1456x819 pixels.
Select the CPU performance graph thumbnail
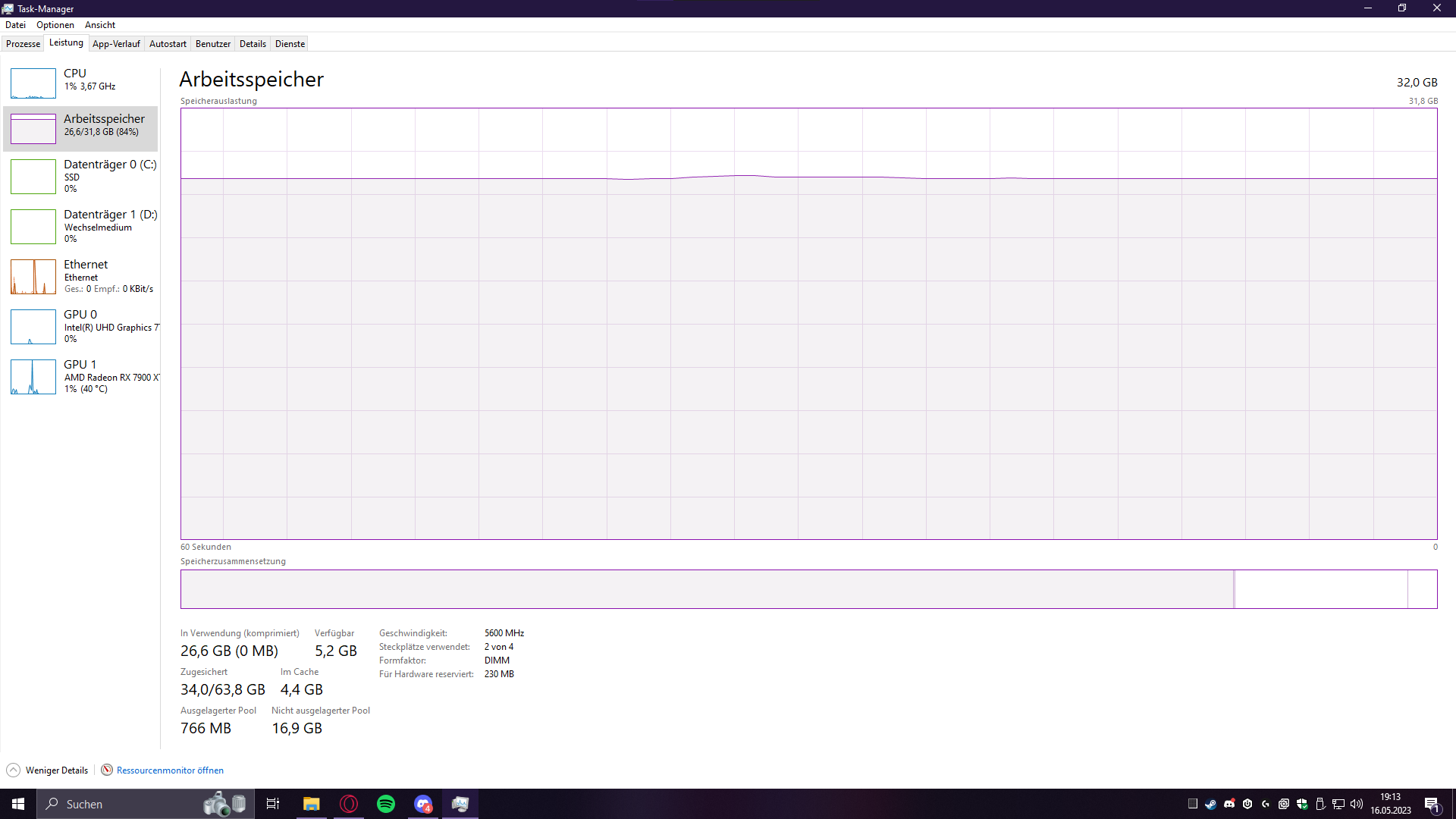[x=33, y=83]
